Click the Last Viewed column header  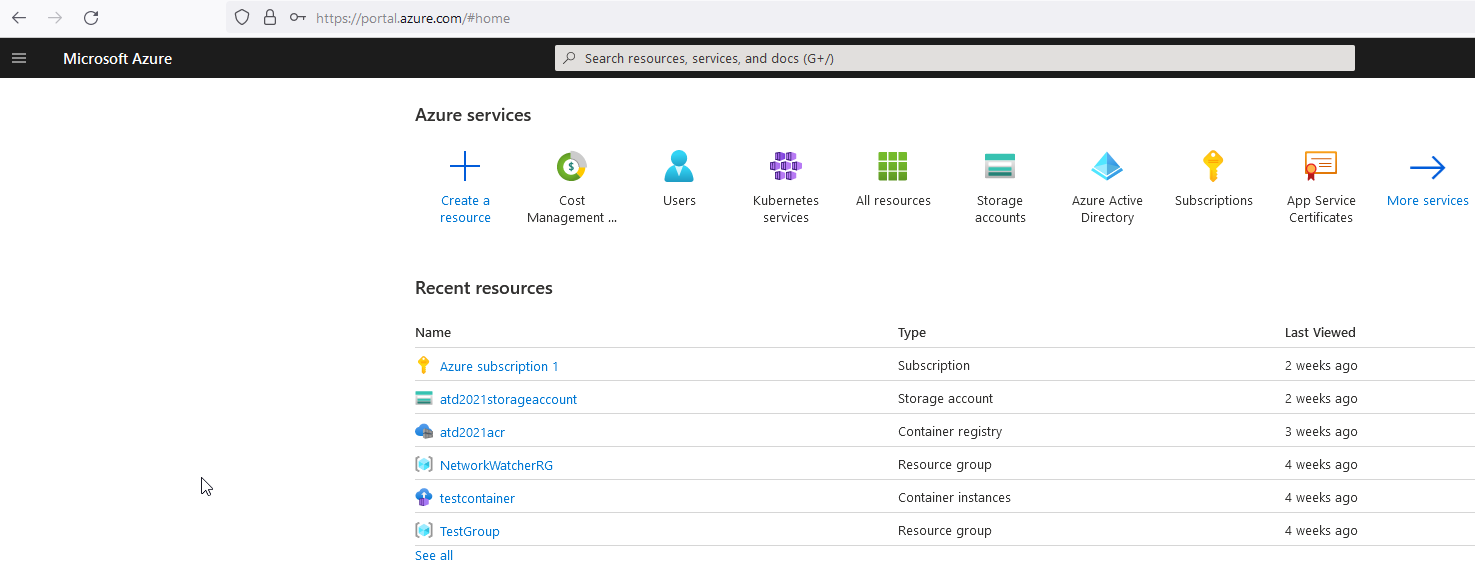point(1320,332)
